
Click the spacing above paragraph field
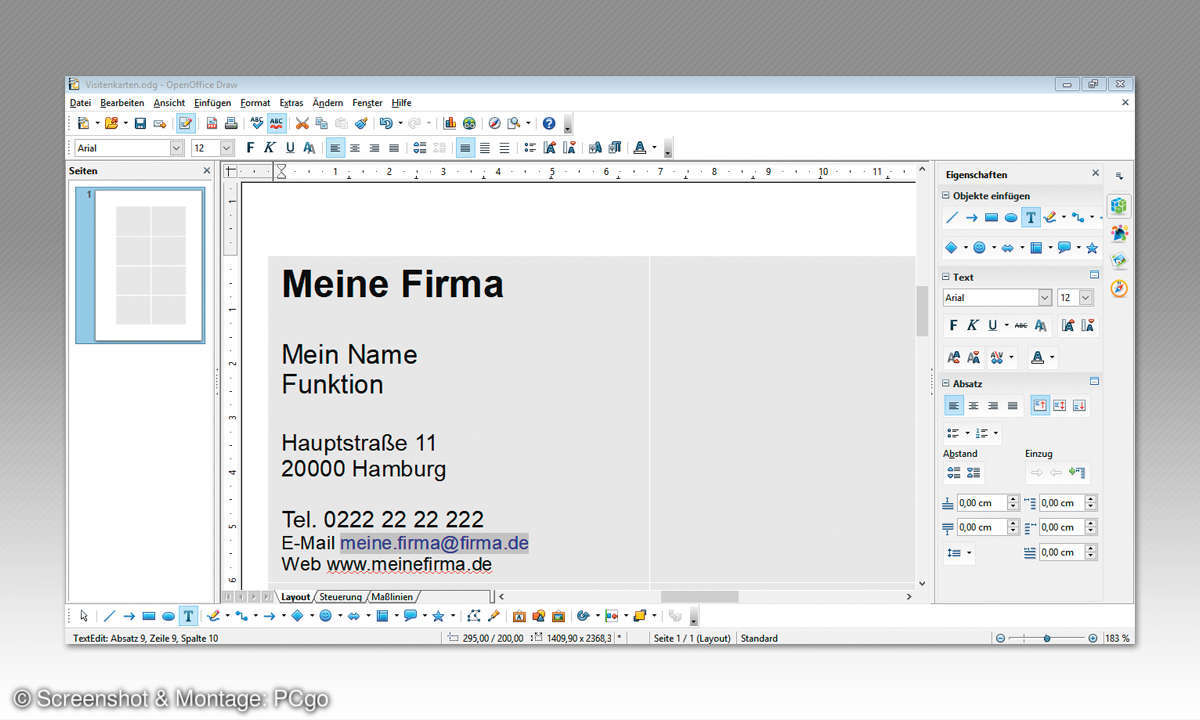(981, 503)
